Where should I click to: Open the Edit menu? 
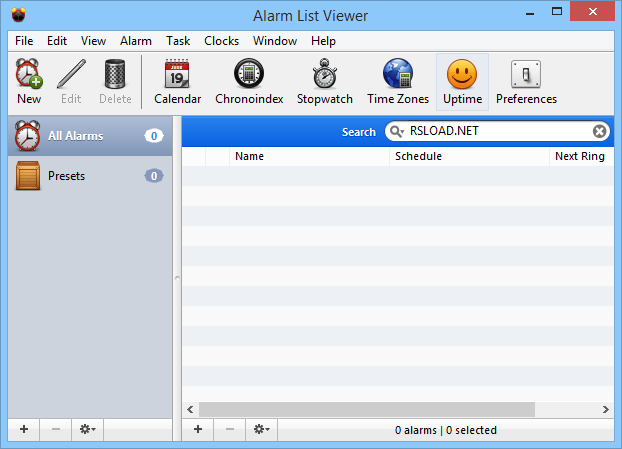(x=57, y=41)
